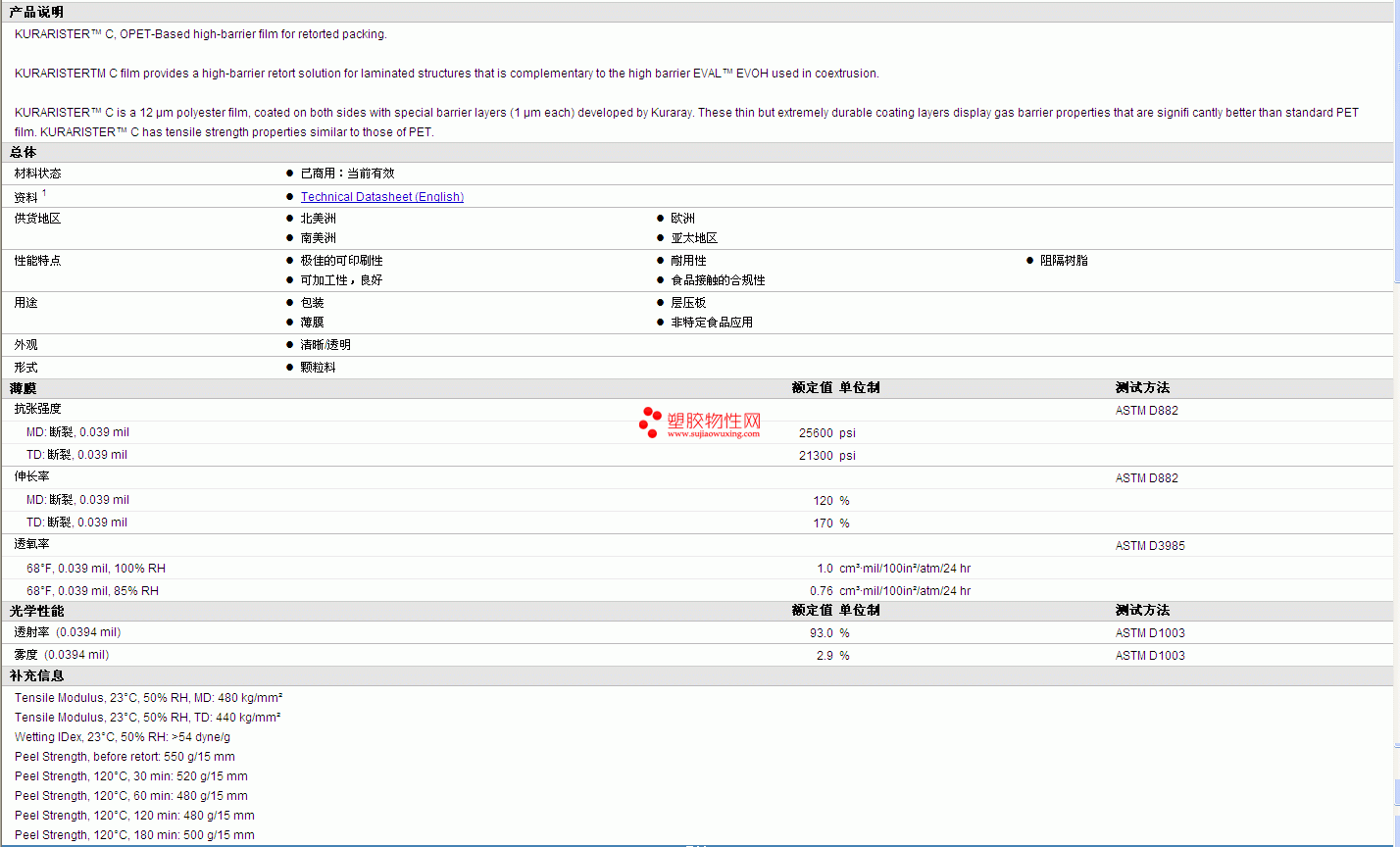Viewport: 1400px width, 847px height.
Task: Click the 性能特点 row label
Action: [37, 261]
